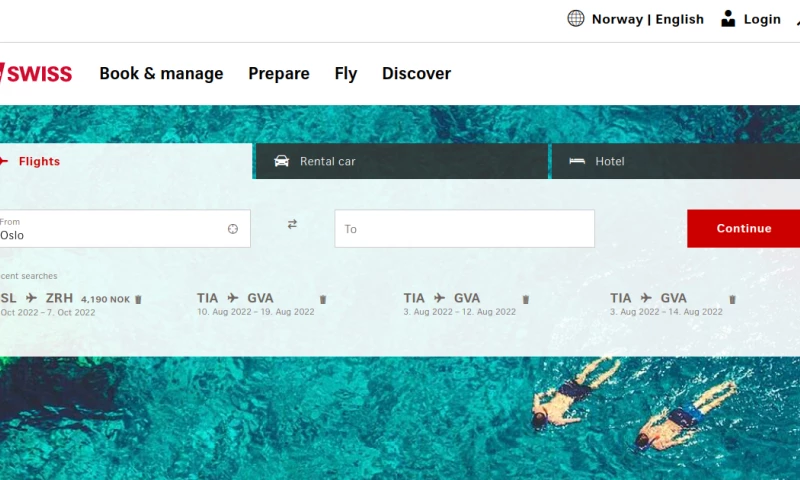Swap origin and destination arrows
The width and height of the screenshot is (800, 480).
tap(292, 224)
